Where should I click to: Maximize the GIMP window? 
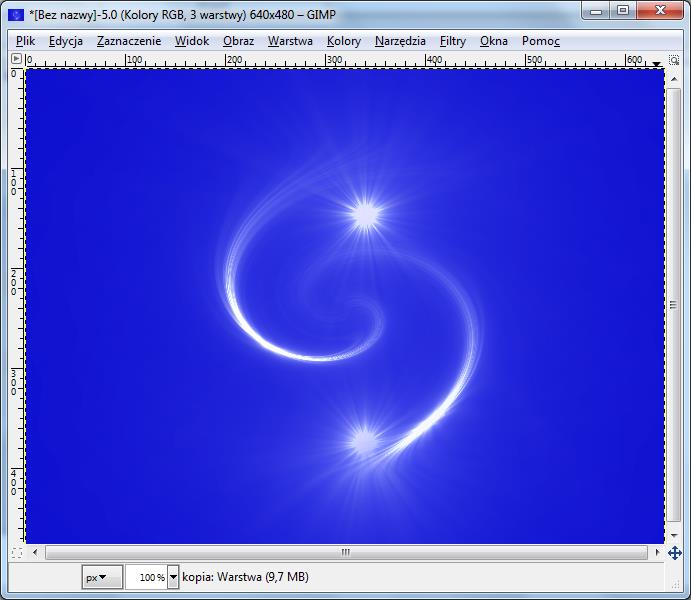point(623,11)
